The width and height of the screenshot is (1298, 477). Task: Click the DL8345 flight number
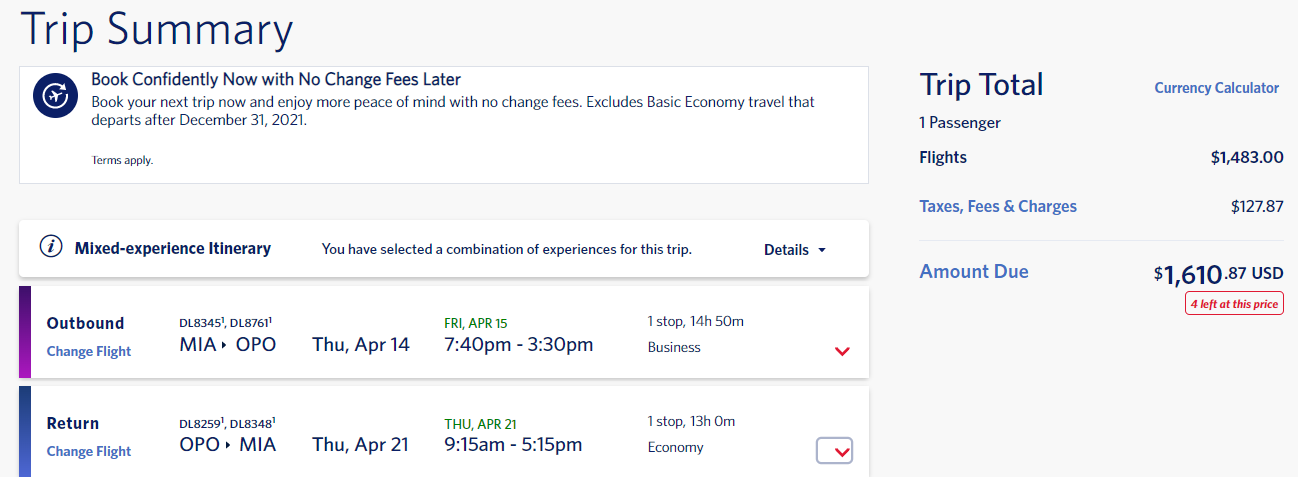click(201, 322)
